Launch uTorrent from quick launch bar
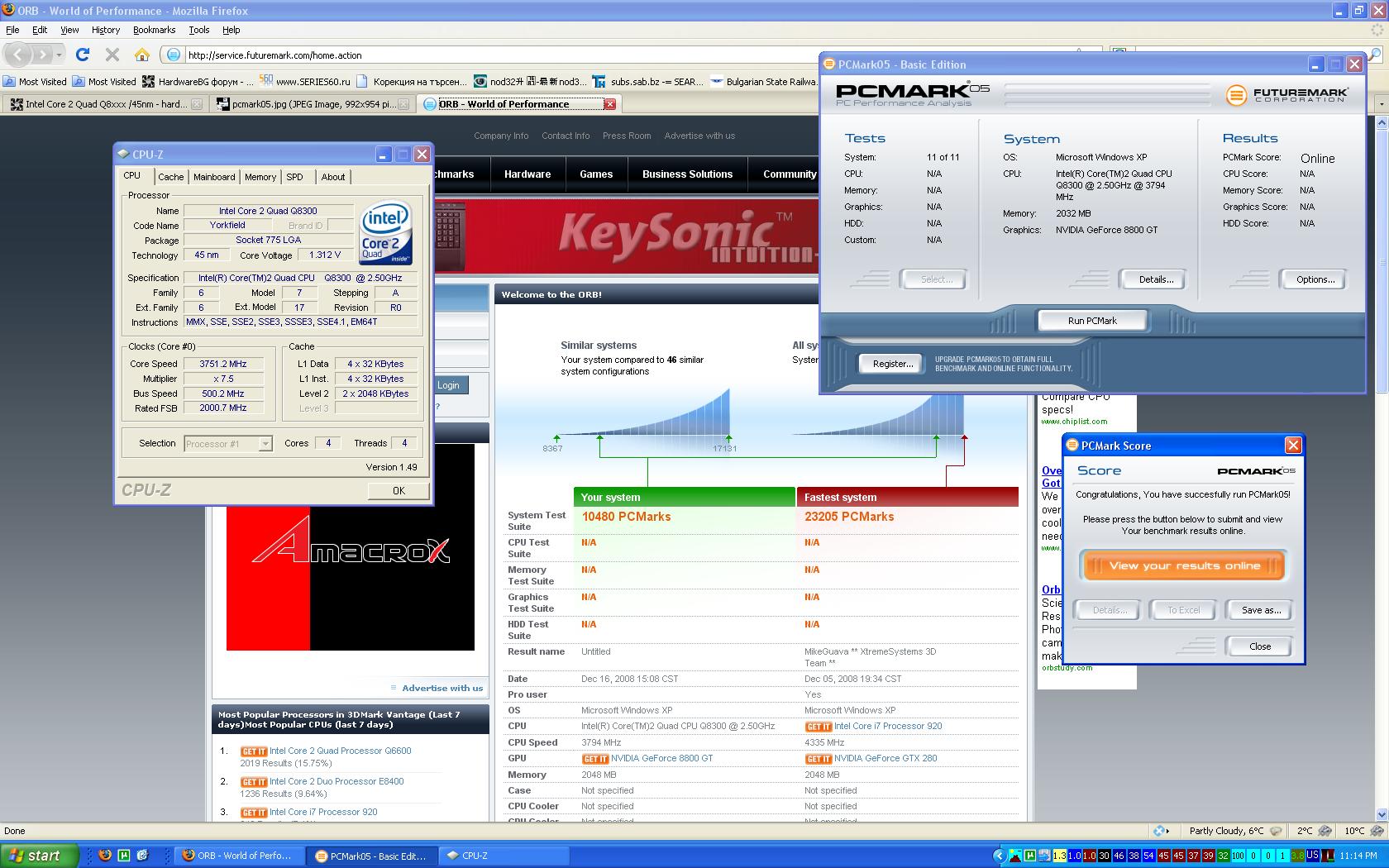 (124, 856)
